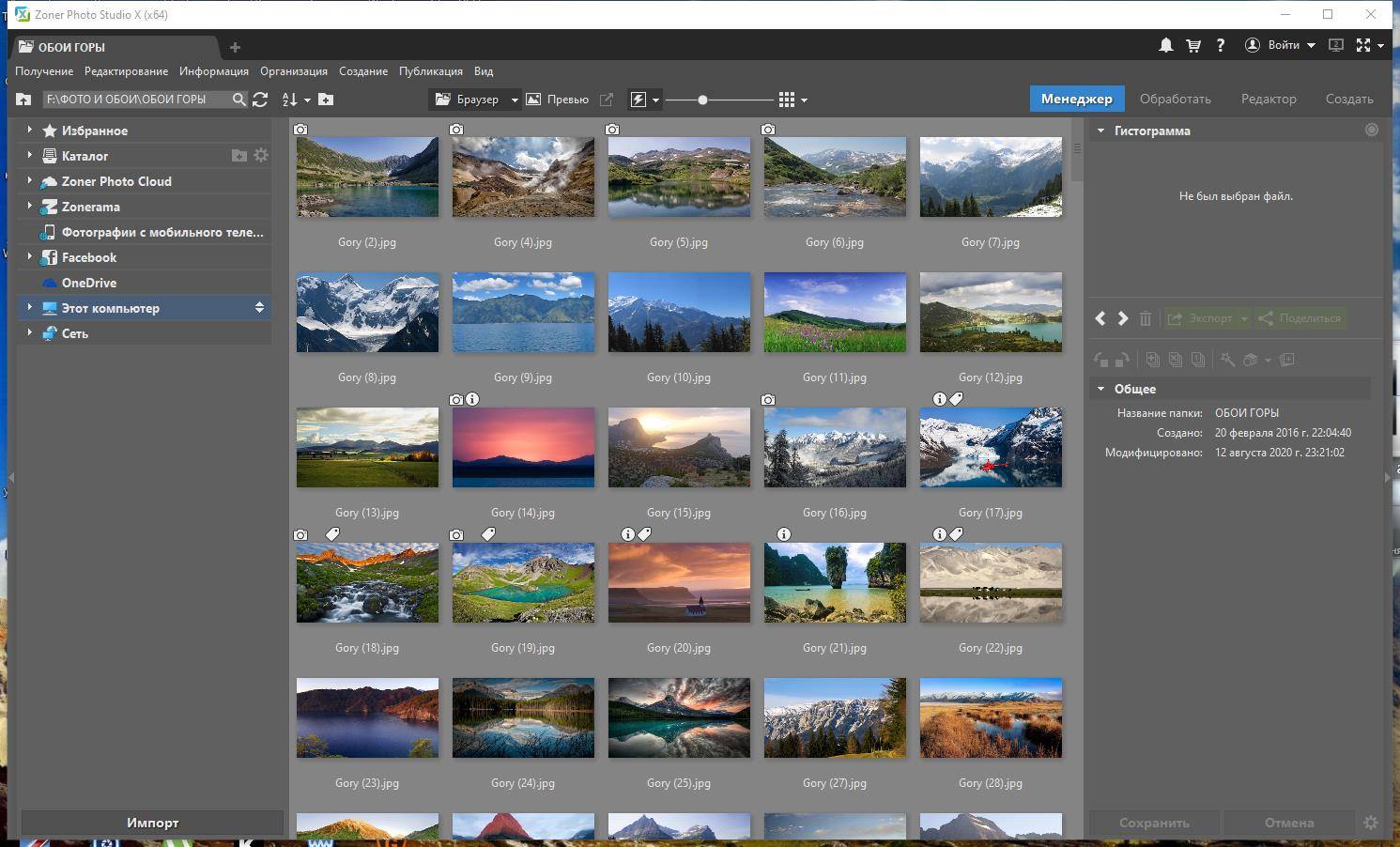Click the thumbnail grid view icon
Image resolution: width=1400 pixels, height=847 pixels.
[x=787, y=99]
